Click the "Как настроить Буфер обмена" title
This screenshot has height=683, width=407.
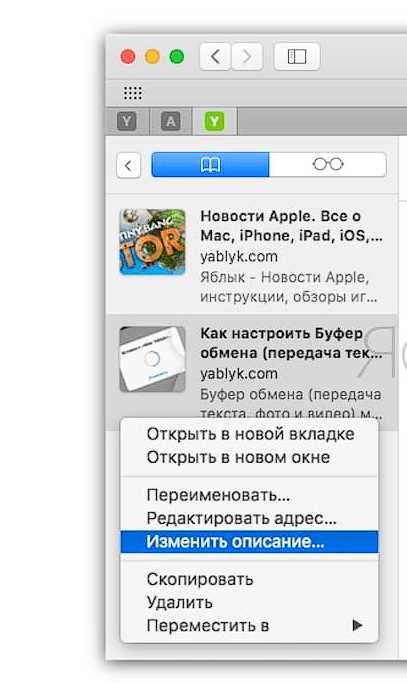click(291, 343)
